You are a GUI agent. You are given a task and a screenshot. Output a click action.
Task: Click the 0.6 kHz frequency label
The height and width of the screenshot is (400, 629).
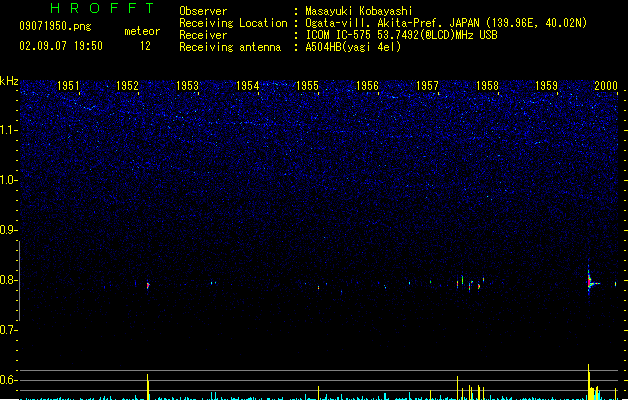coord(8,380)
